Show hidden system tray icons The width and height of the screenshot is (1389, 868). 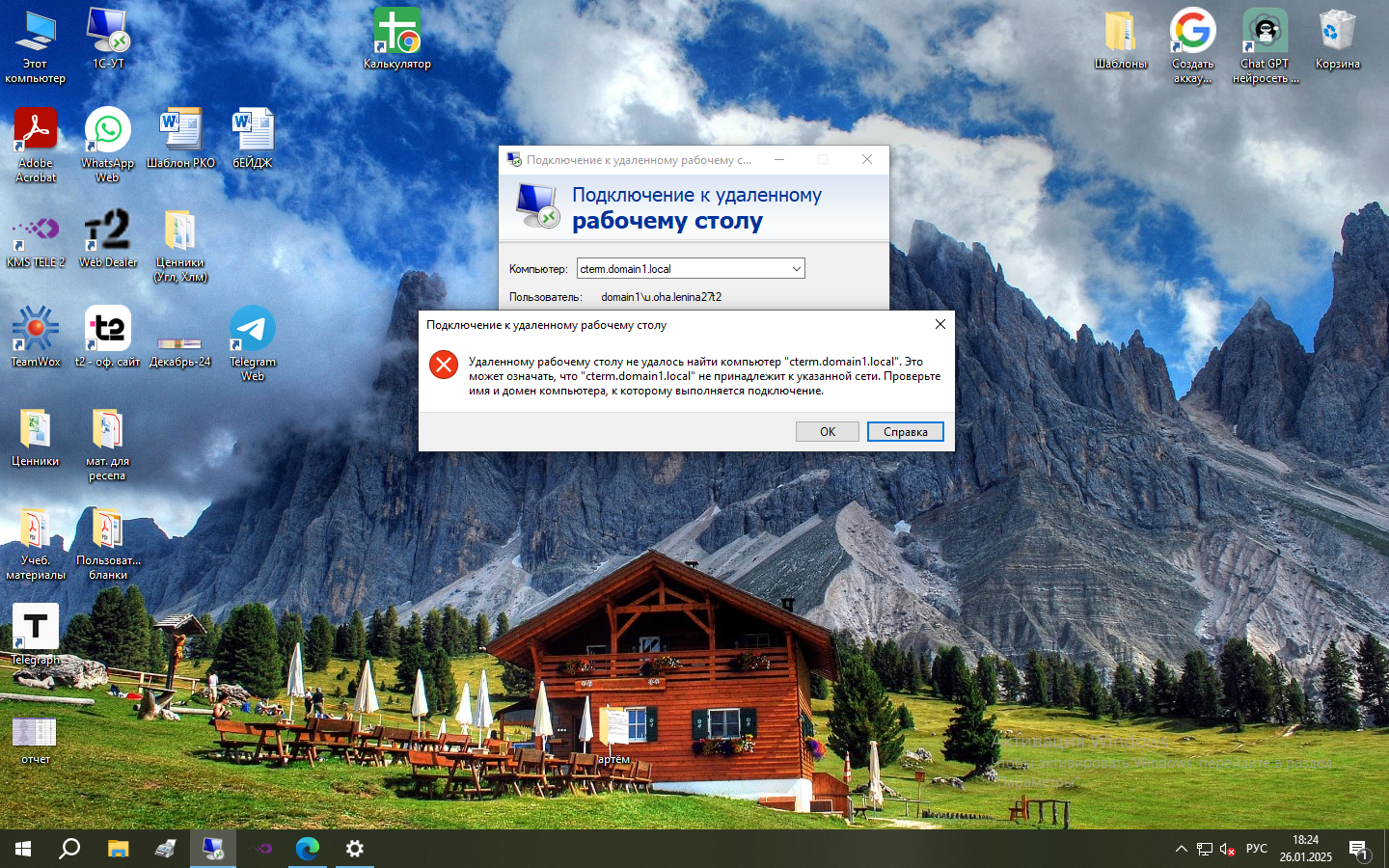(1181, 849)
